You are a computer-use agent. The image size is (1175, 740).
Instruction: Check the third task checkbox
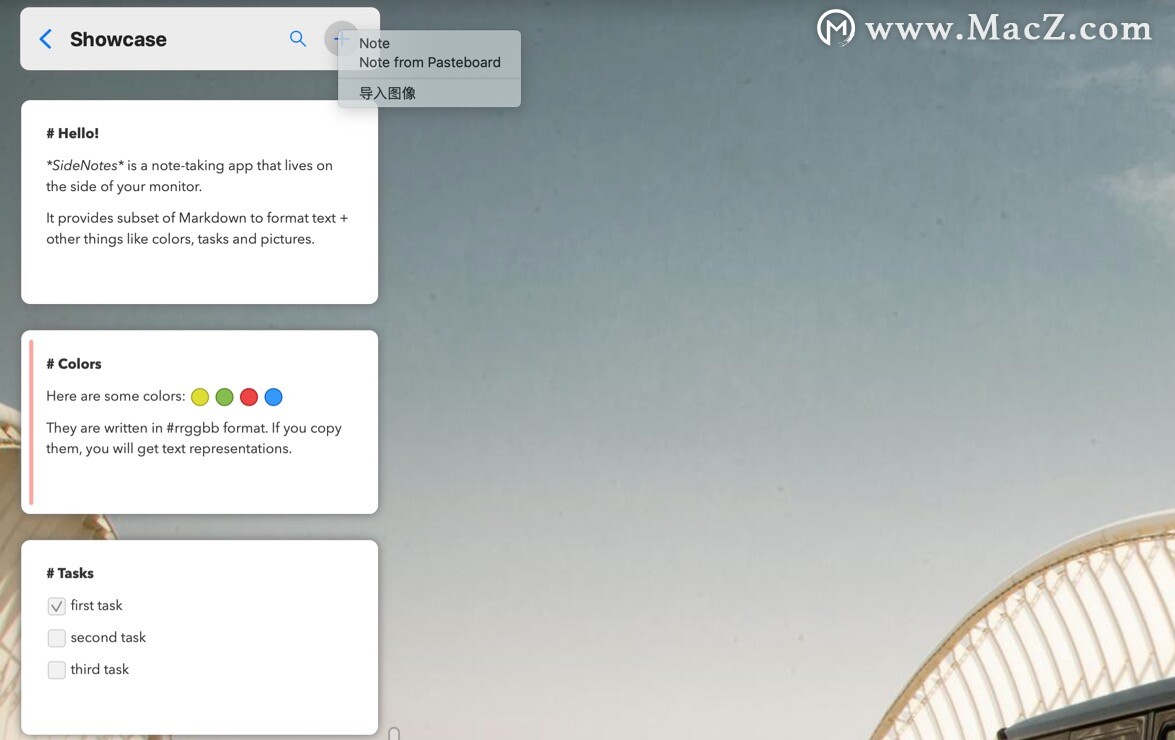point(56,670)
